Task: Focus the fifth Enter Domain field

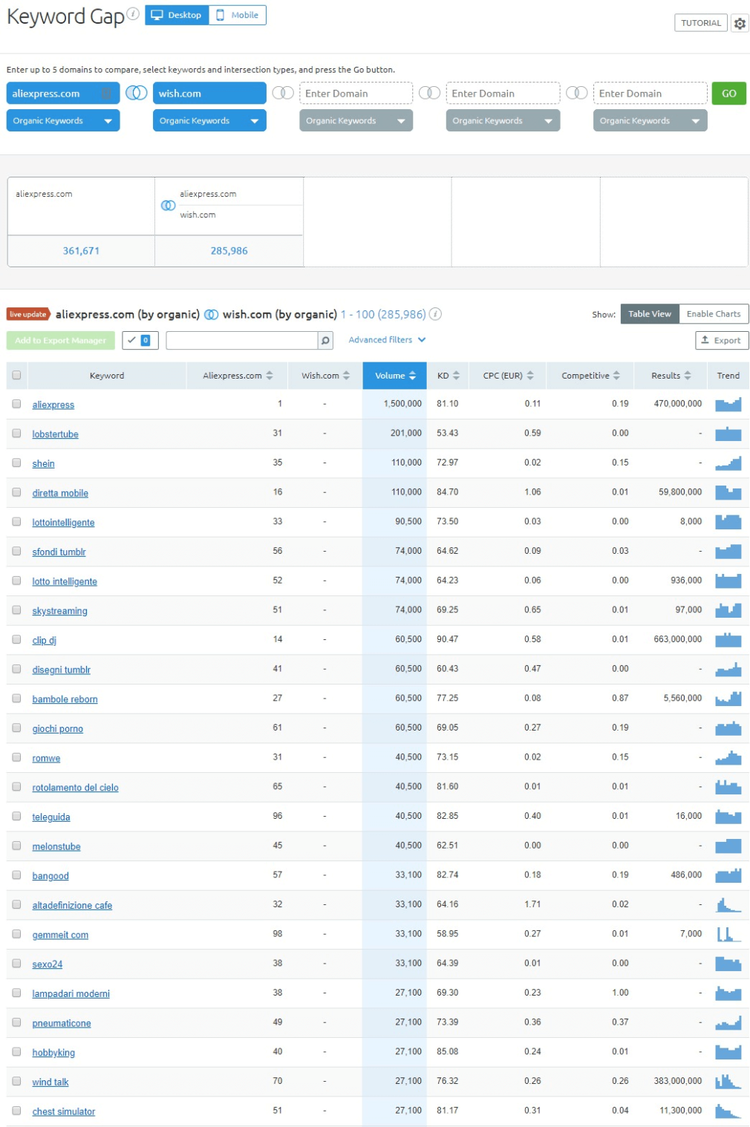Action: pyautogui.click(x=650, y=93)
